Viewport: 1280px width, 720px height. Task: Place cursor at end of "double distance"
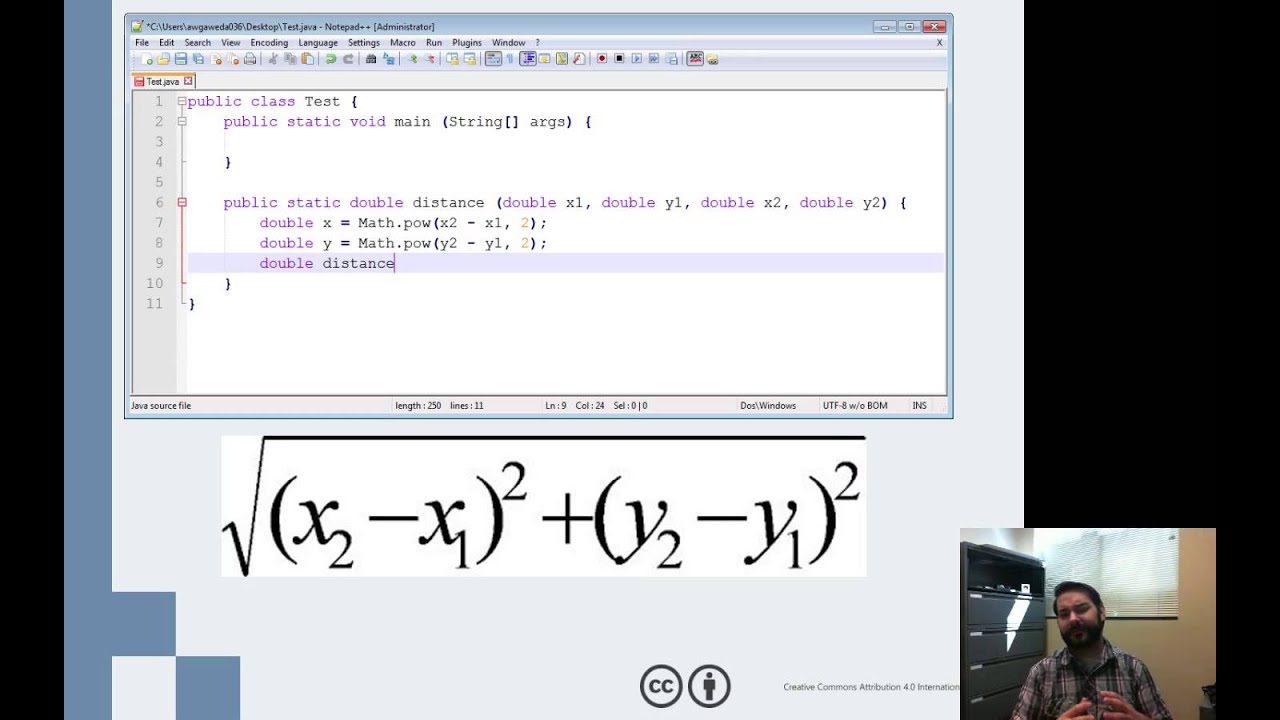395,263
